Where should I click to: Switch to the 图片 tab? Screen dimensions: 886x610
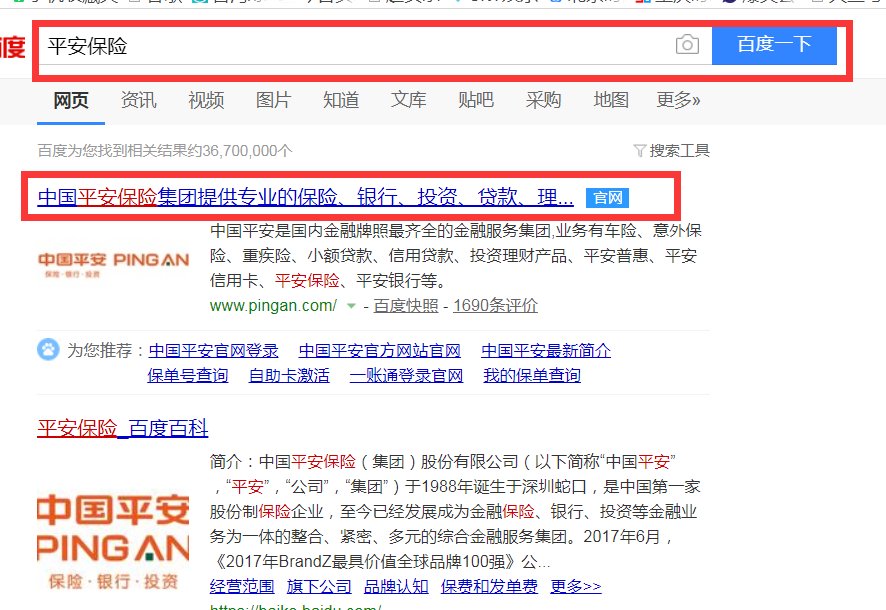274,100
